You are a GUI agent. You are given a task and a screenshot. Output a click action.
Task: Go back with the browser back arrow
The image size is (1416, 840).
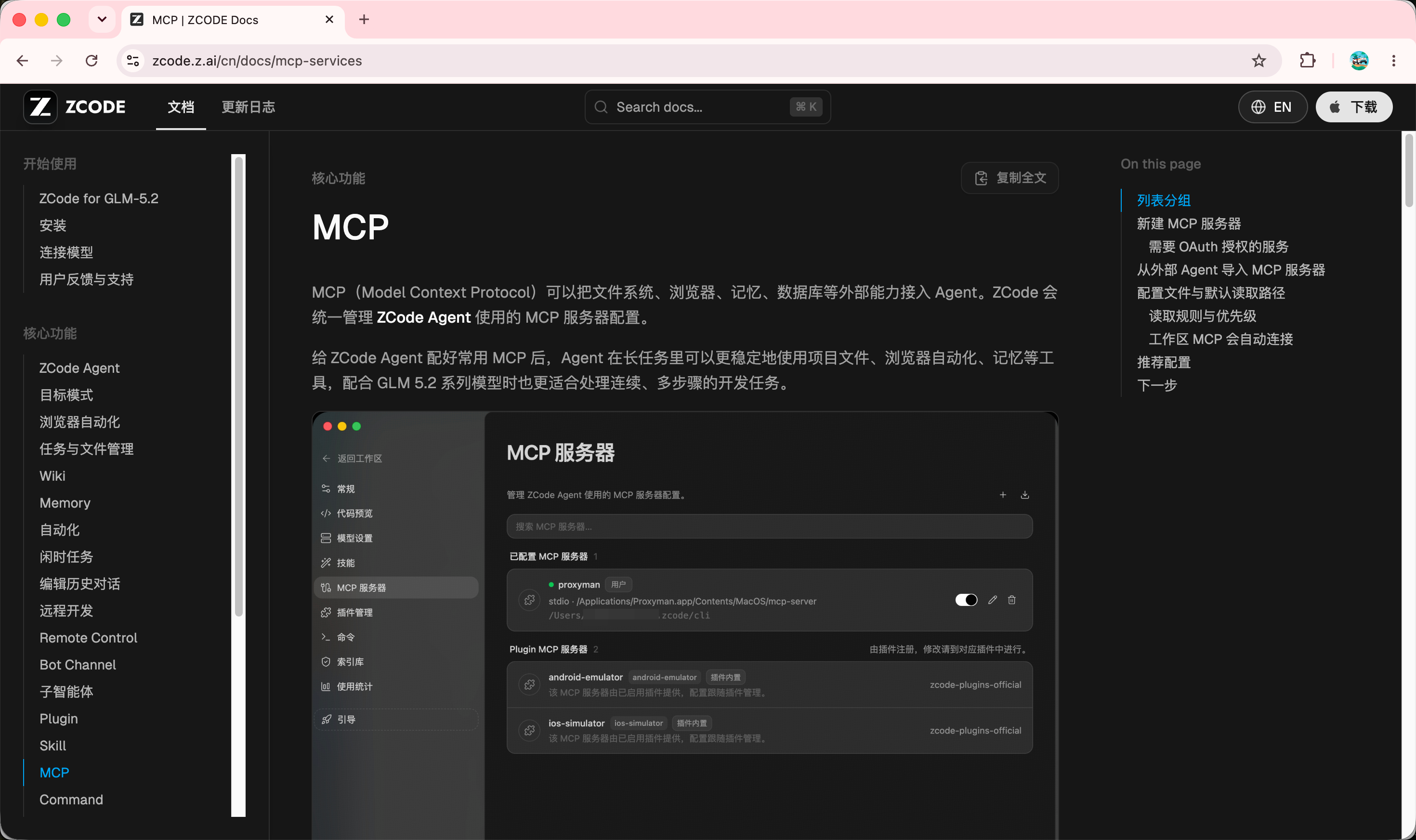pos(23,61)
